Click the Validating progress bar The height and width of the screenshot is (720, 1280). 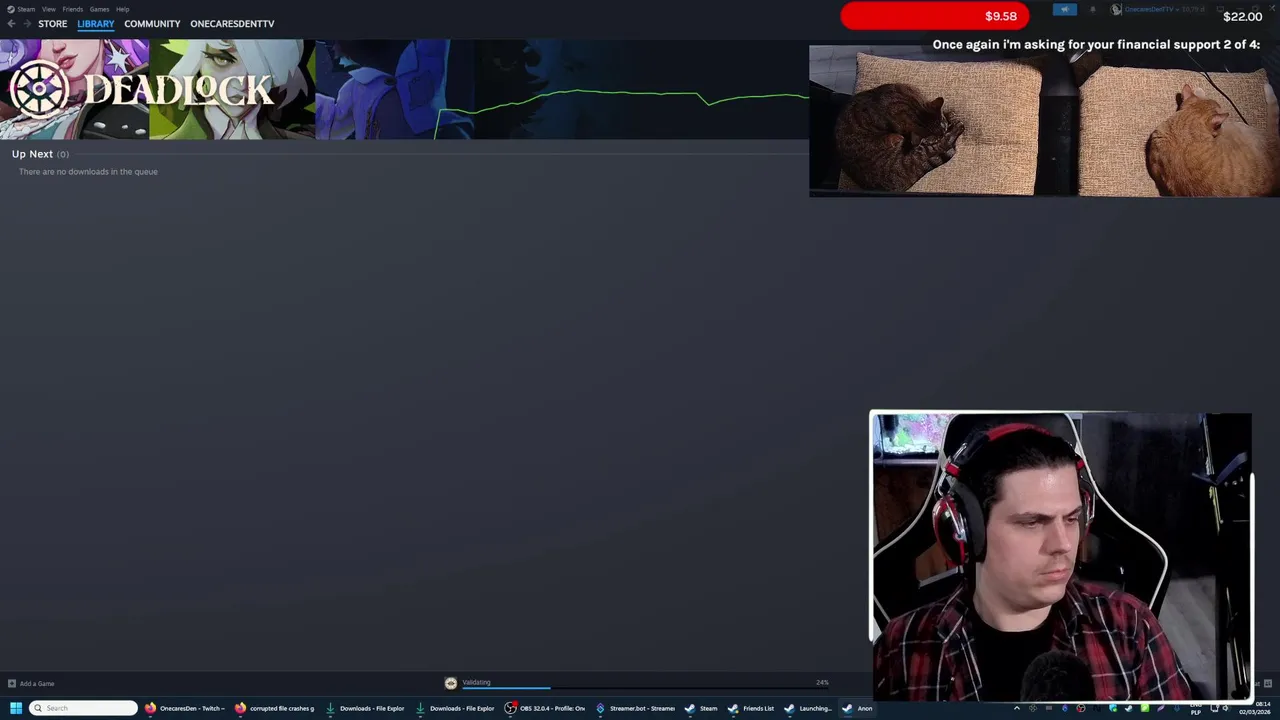click(x=645, y=688)
